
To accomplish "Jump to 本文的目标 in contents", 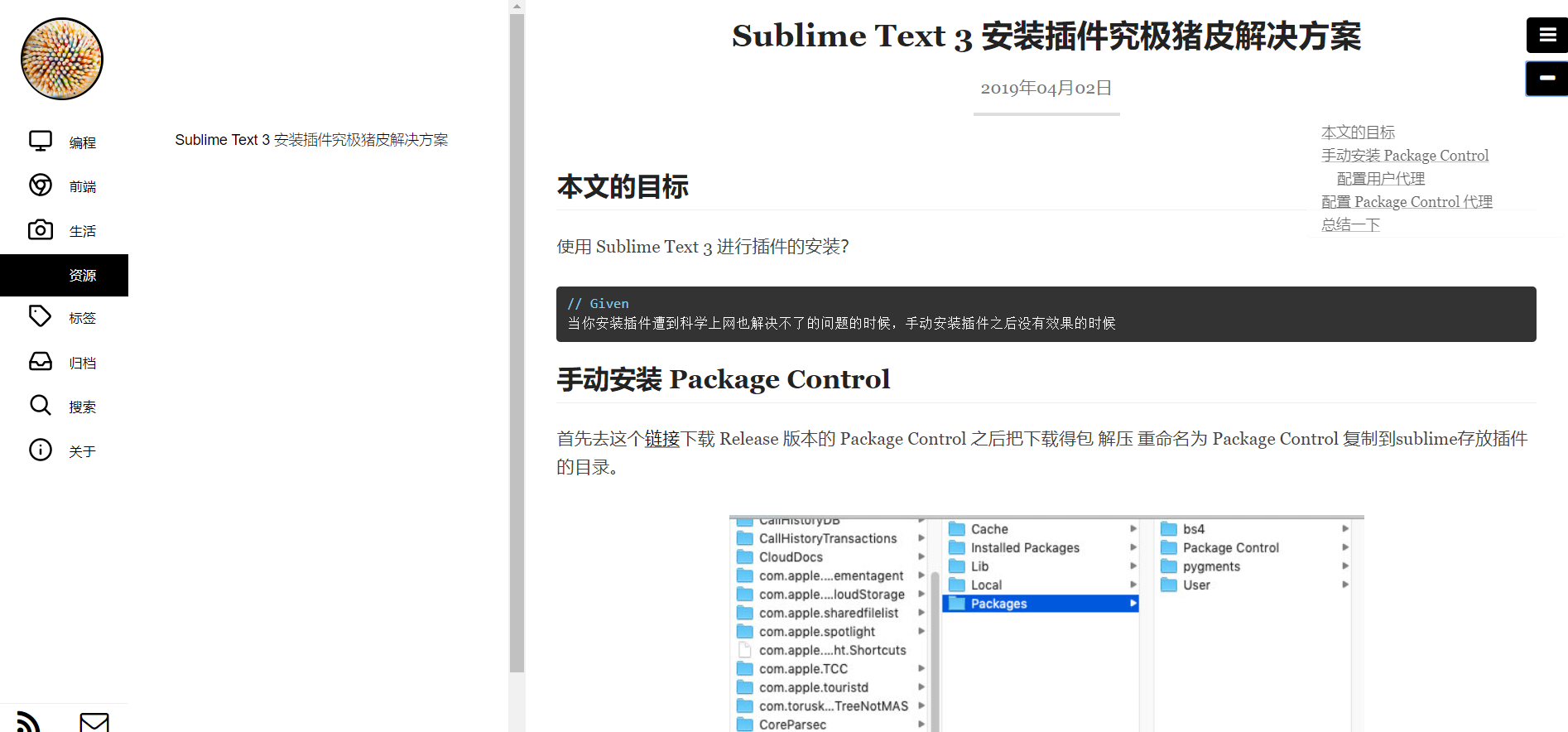I will coord(1358,132).
